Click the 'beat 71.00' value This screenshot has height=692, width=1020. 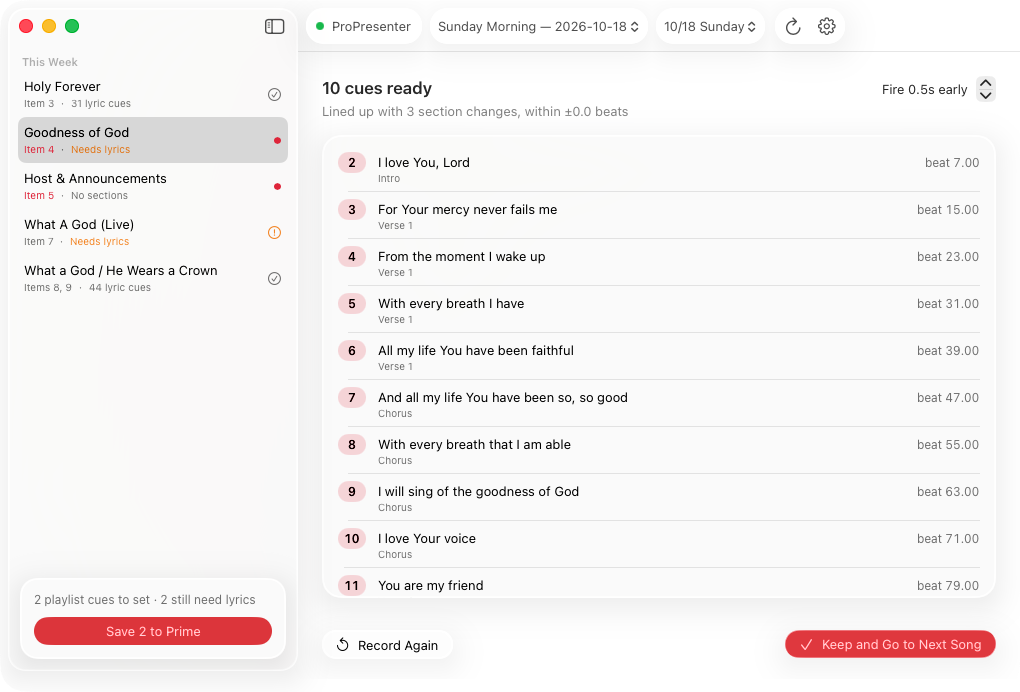pos(948,539)
